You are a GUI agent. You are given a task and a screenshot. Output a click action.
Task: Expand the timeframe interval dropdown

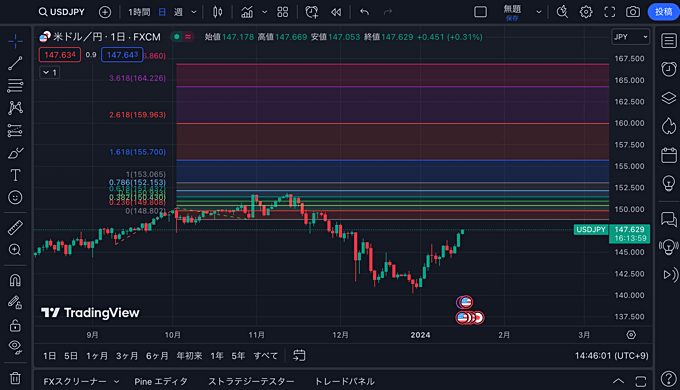coord(194,12)
